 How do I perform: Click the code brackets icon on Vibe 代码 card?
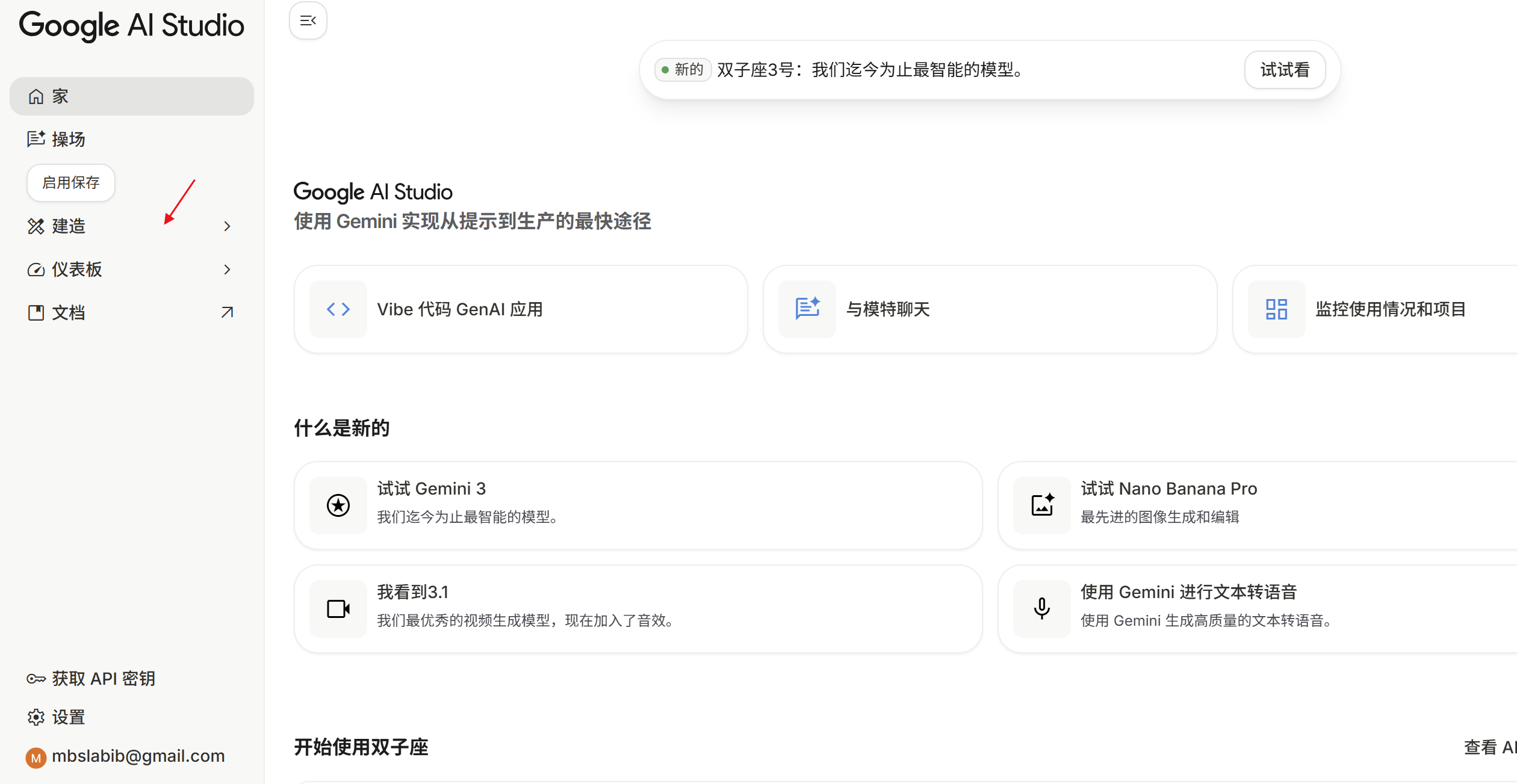pos(338,309)
